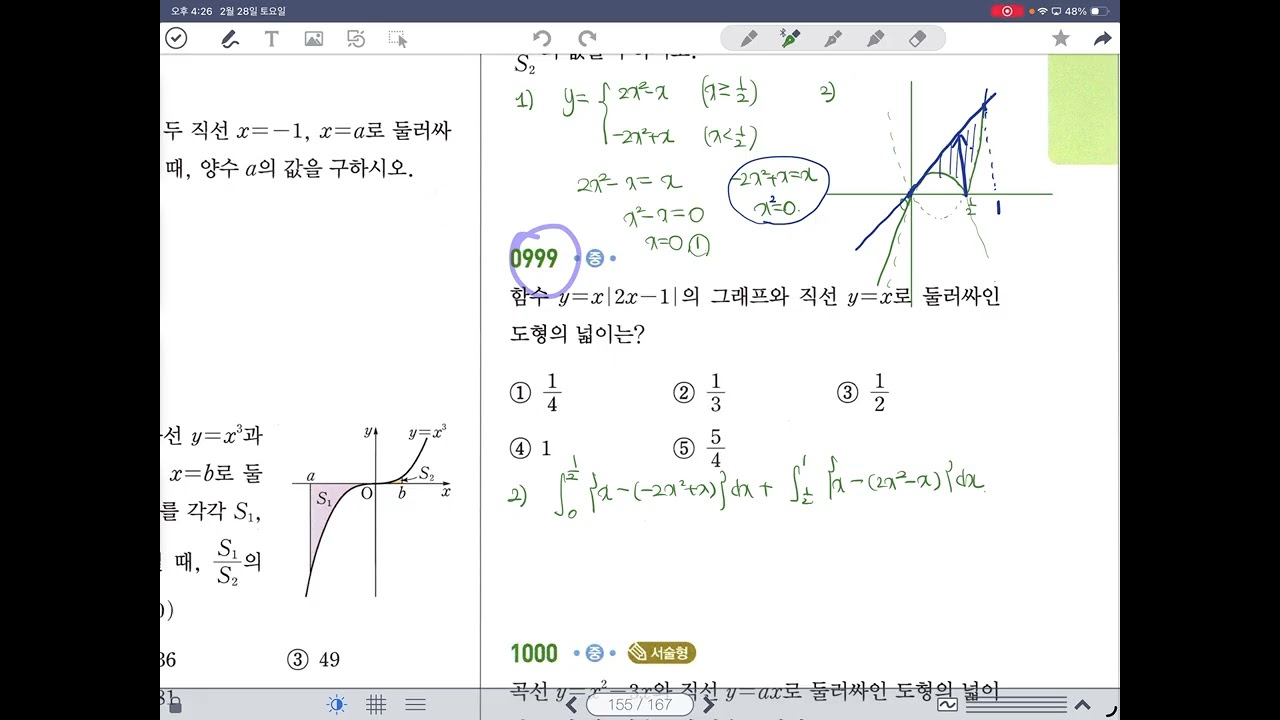Select the shape recognition tool

(x=356, y=39)
